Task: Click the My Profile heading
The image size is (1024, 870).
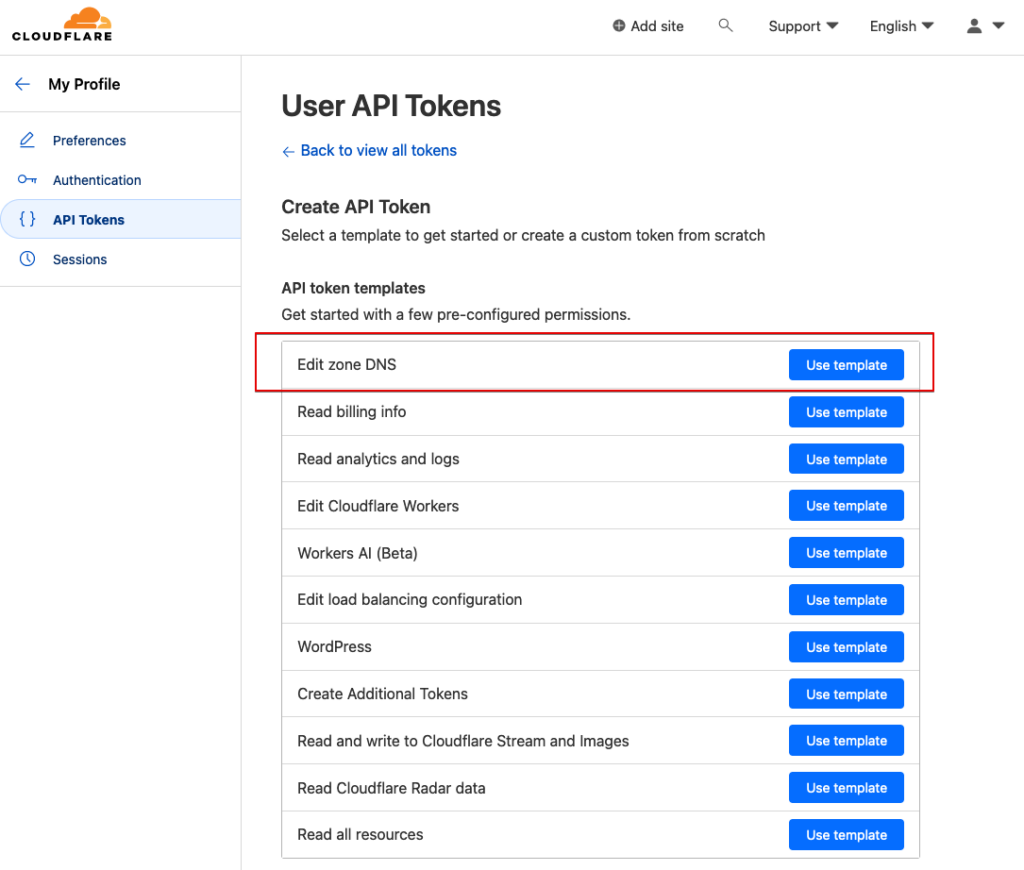Action: pyautogui.click(x=84, y=84)
